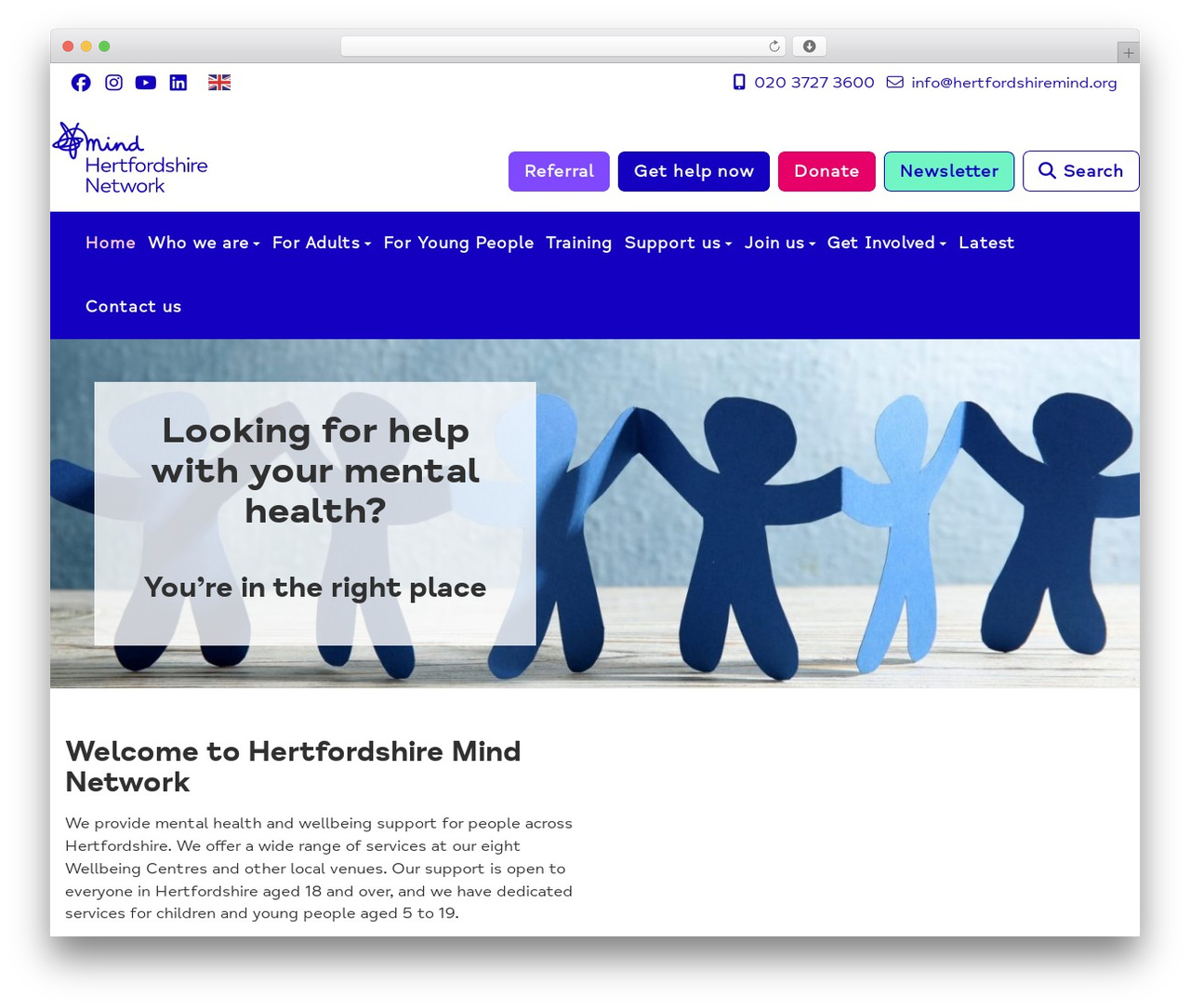Screen dimensions: 1190x1008
Task: Open the Latest menu item
Action: (986, 243)
